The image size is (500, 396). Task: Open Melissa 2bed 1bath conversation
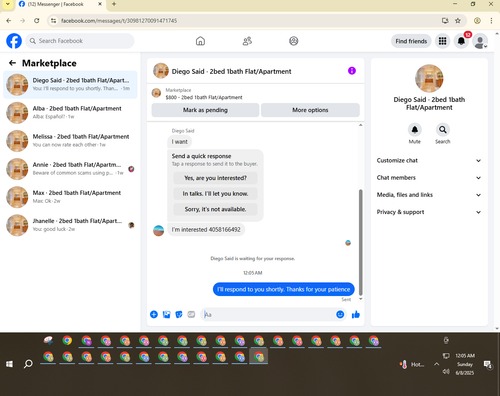[70, 141]
